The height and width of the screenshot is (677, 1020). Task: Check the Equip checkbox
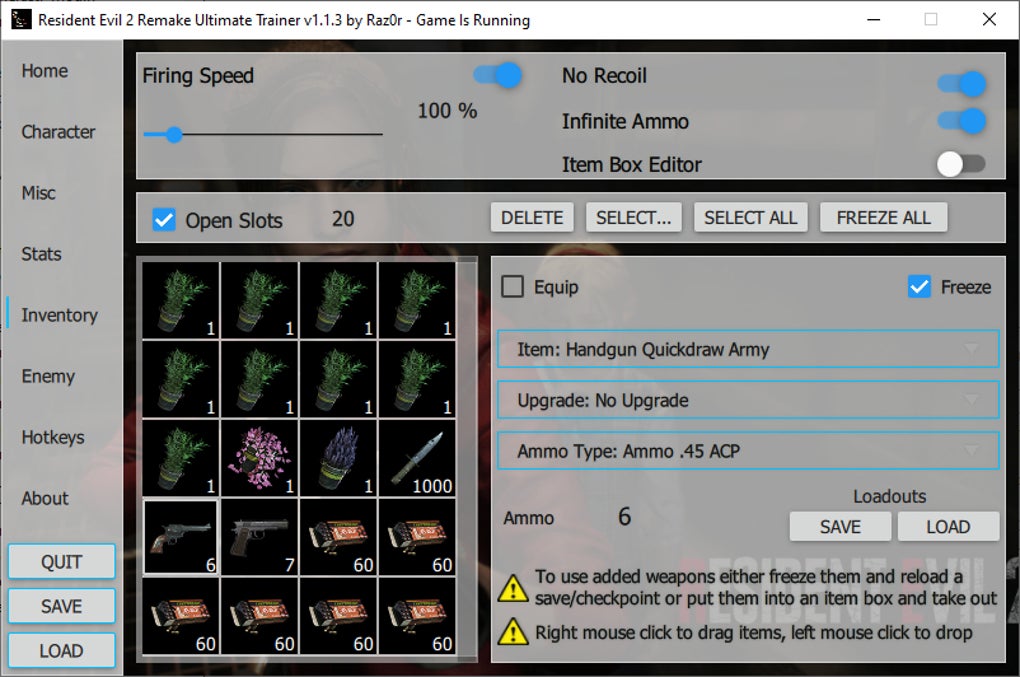(x=513, y=286)
